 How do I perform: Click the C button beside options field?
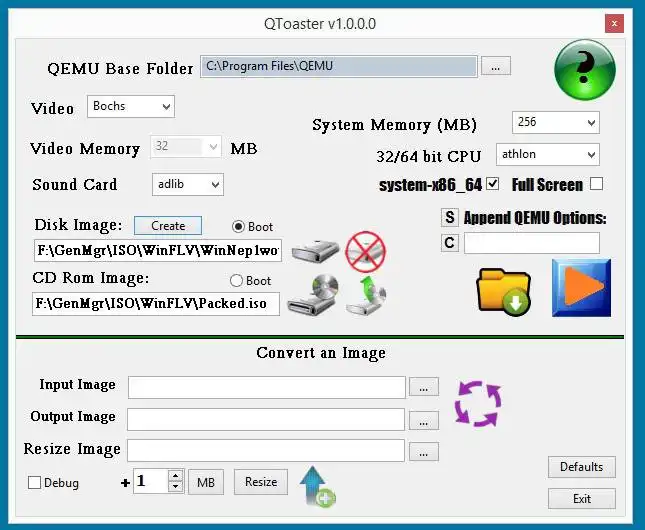coord(450,243)
